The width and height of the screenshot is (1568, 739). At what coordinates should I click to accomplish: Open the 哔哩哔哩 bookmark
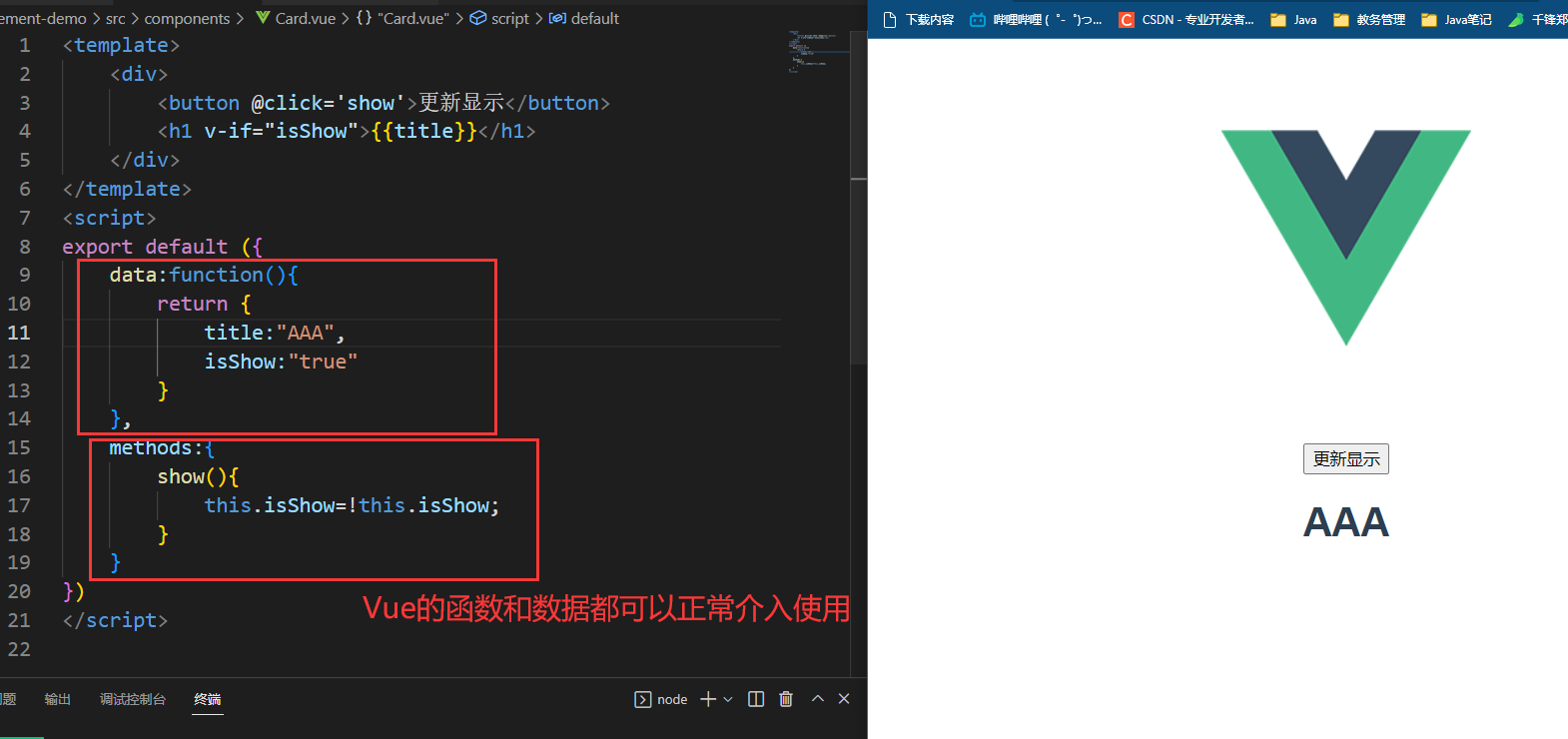pos(1036,19)
